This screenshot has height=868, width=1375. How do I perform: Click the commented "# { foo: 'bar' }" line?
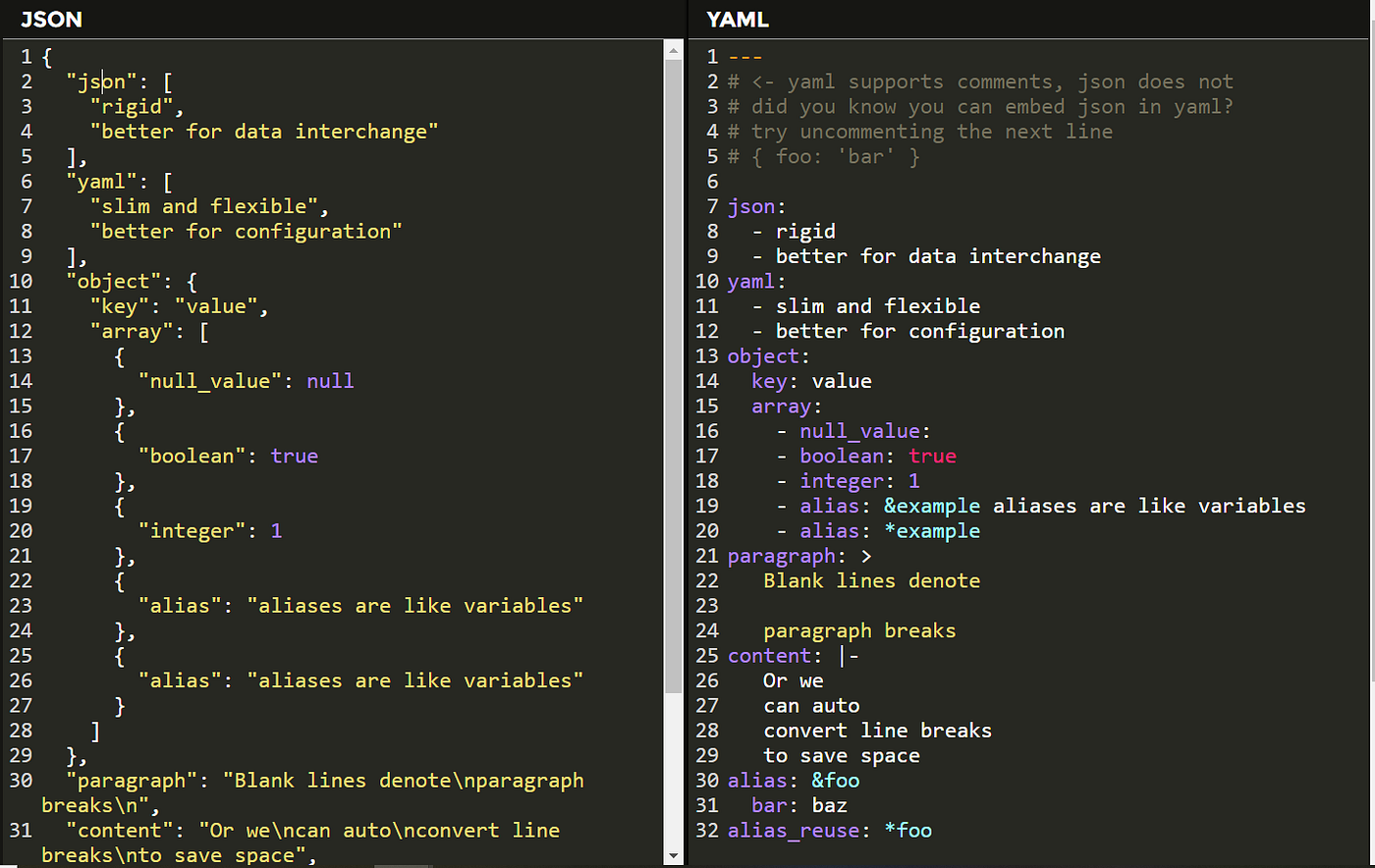tap(823, 157)
